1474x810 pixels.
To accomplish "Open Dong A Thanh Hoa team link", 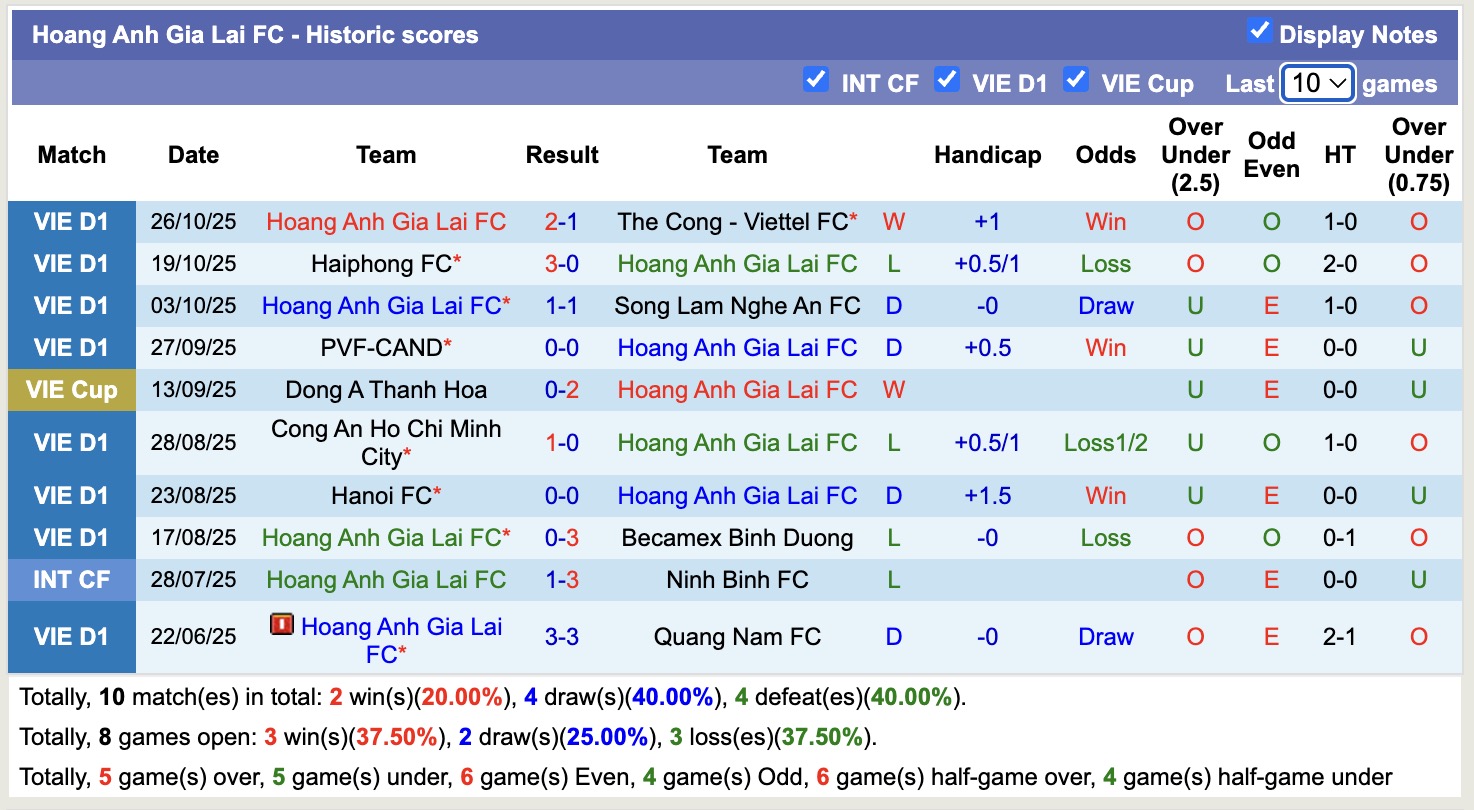I will 386,389.
